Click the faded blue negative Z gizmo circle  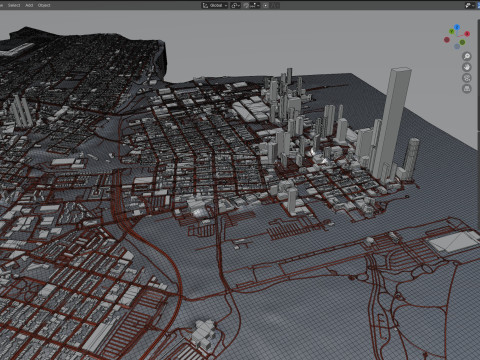pyautogui.click(x=457, y=46)
